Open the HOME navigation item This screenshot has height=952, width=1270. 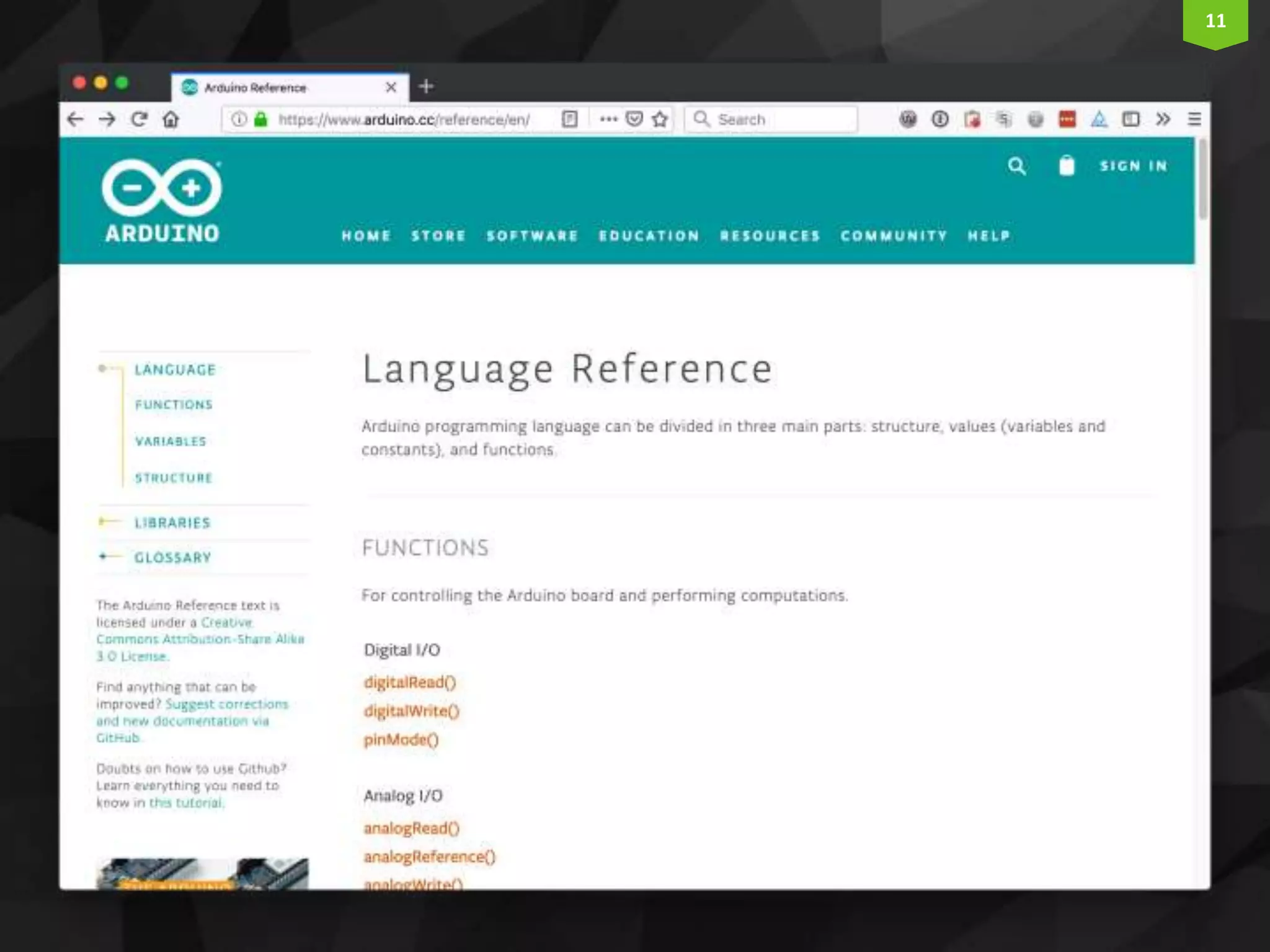[x=366, y=236]
